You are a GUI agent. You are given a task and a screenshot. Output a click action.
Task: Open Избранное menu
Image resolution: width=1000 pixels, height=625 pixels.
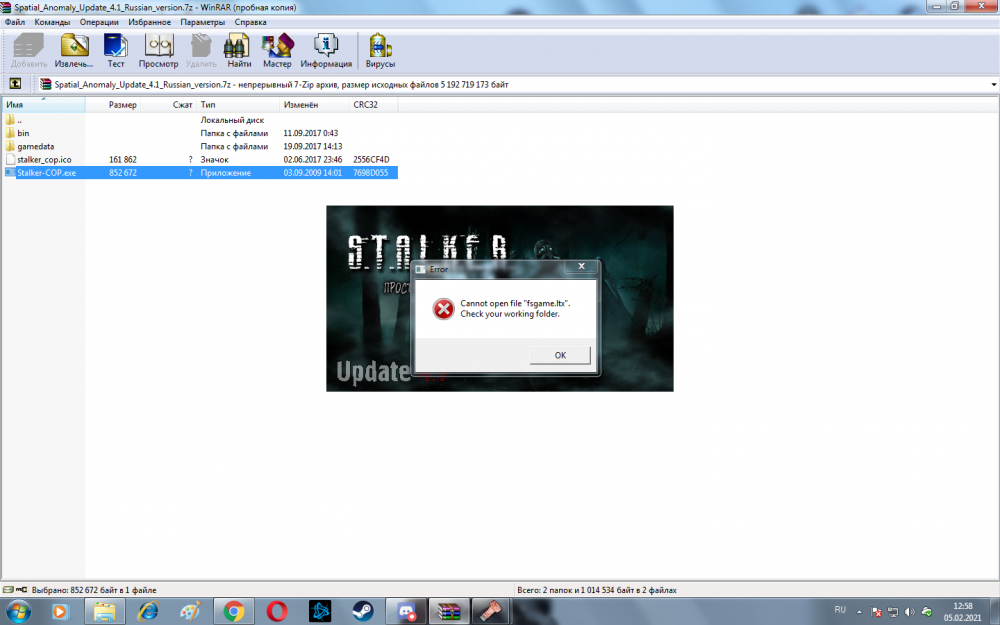[149, 22]
